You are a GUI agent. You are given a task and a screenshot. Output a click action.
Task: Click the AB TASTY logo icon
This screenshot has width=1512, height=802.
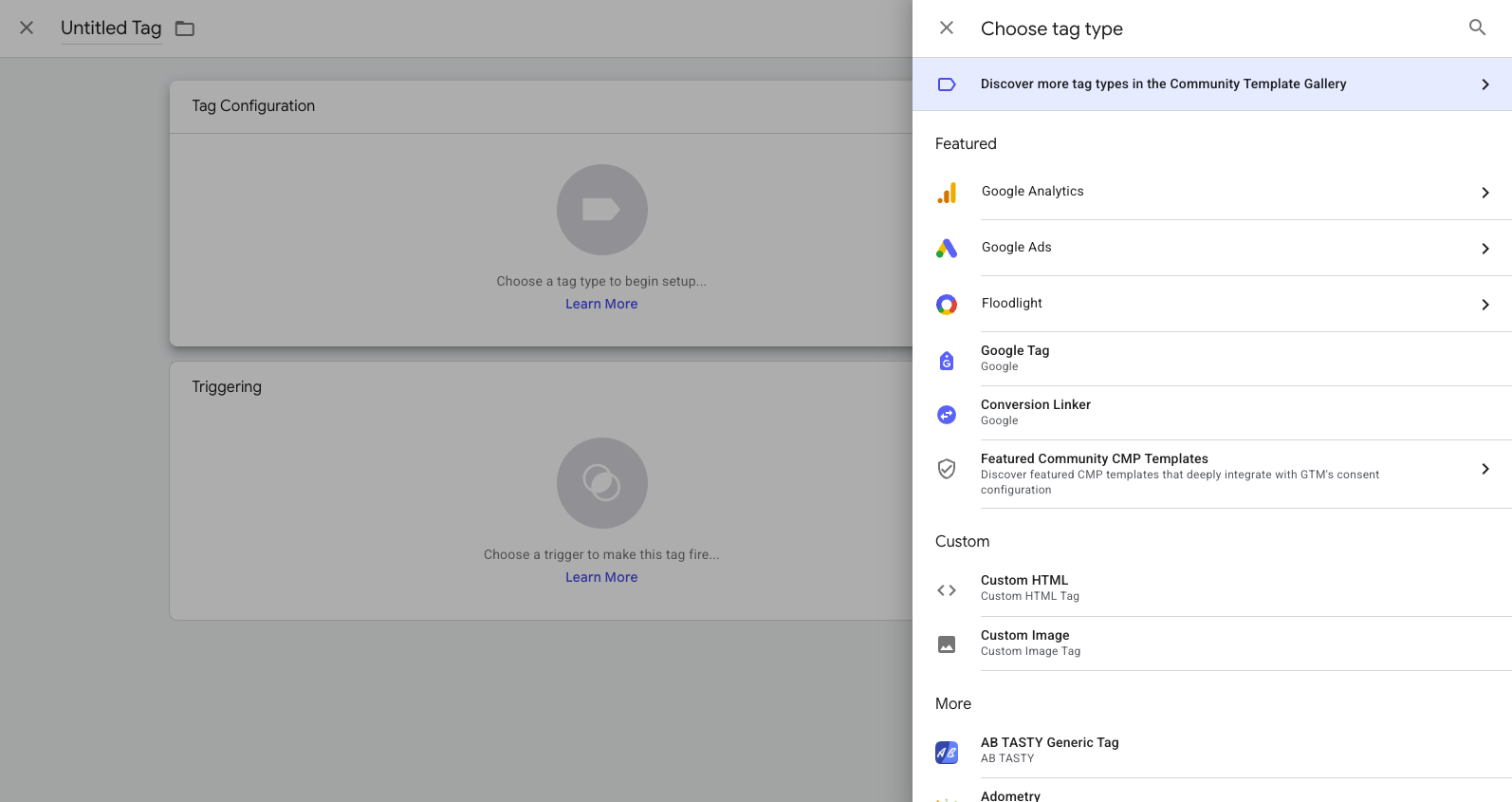pyautogui.click(x=947, y=753)
